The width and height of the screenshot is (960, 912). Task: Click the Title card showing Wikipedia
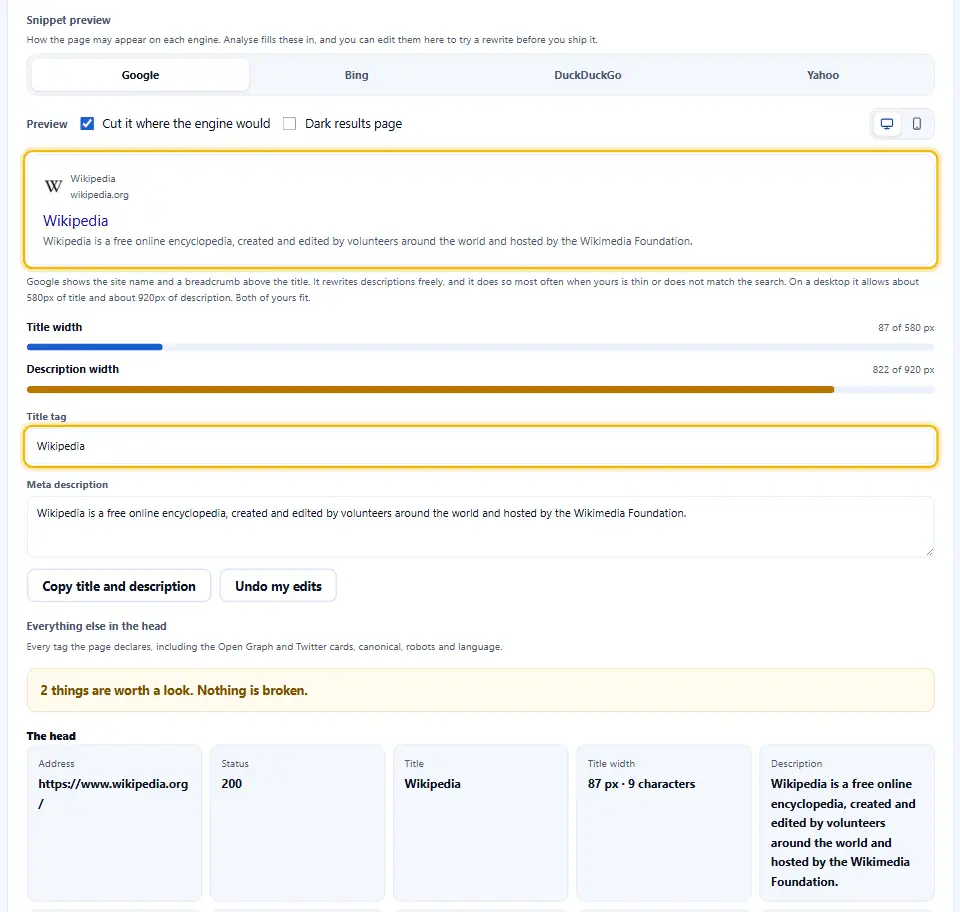coord(481,823)
